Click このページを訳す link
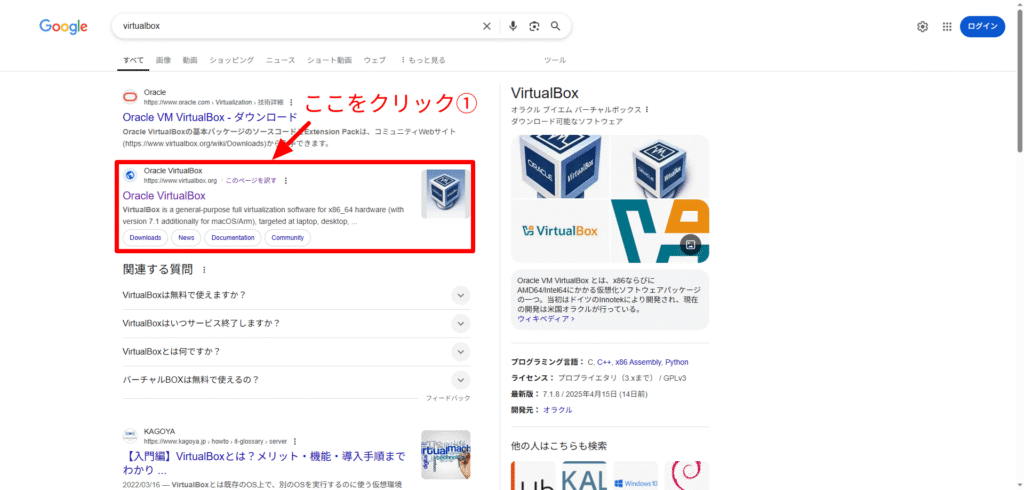The height and width of the screenshot is (490, 1024). pos(251,181)
